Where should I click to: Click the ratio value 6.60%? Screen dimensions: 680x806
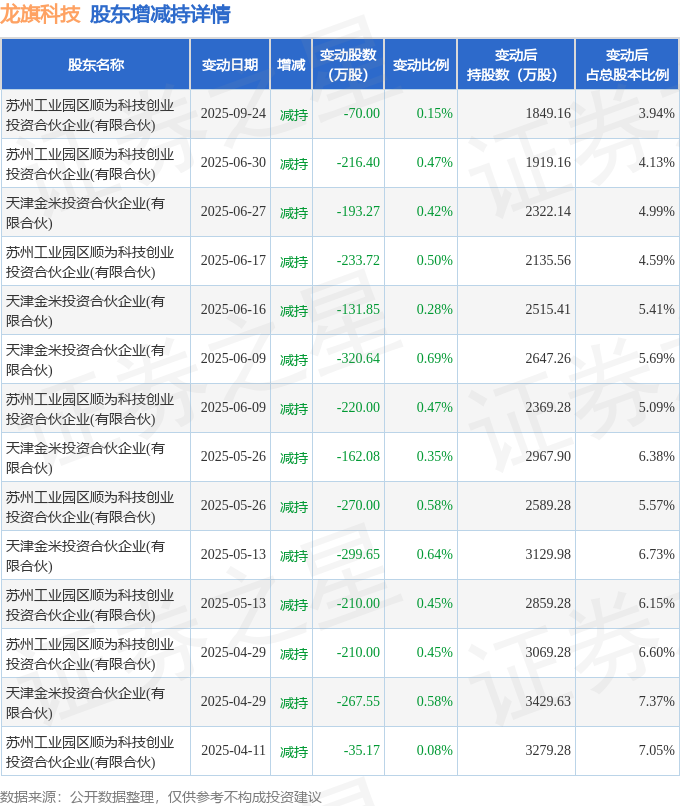[x=656, y=652]
